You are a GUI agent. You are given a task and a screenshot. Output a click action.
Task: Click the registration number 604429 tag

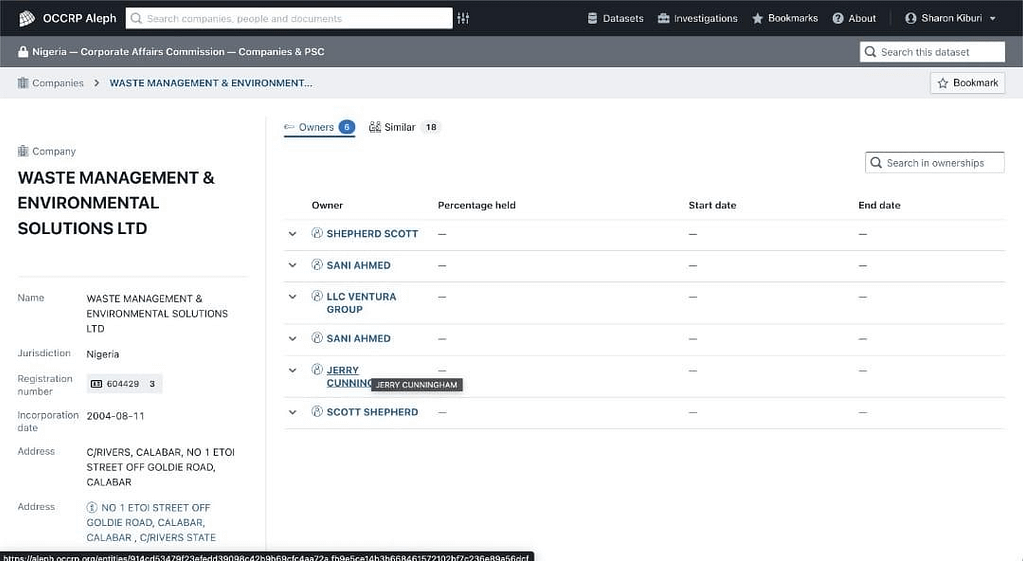(124, 384)
